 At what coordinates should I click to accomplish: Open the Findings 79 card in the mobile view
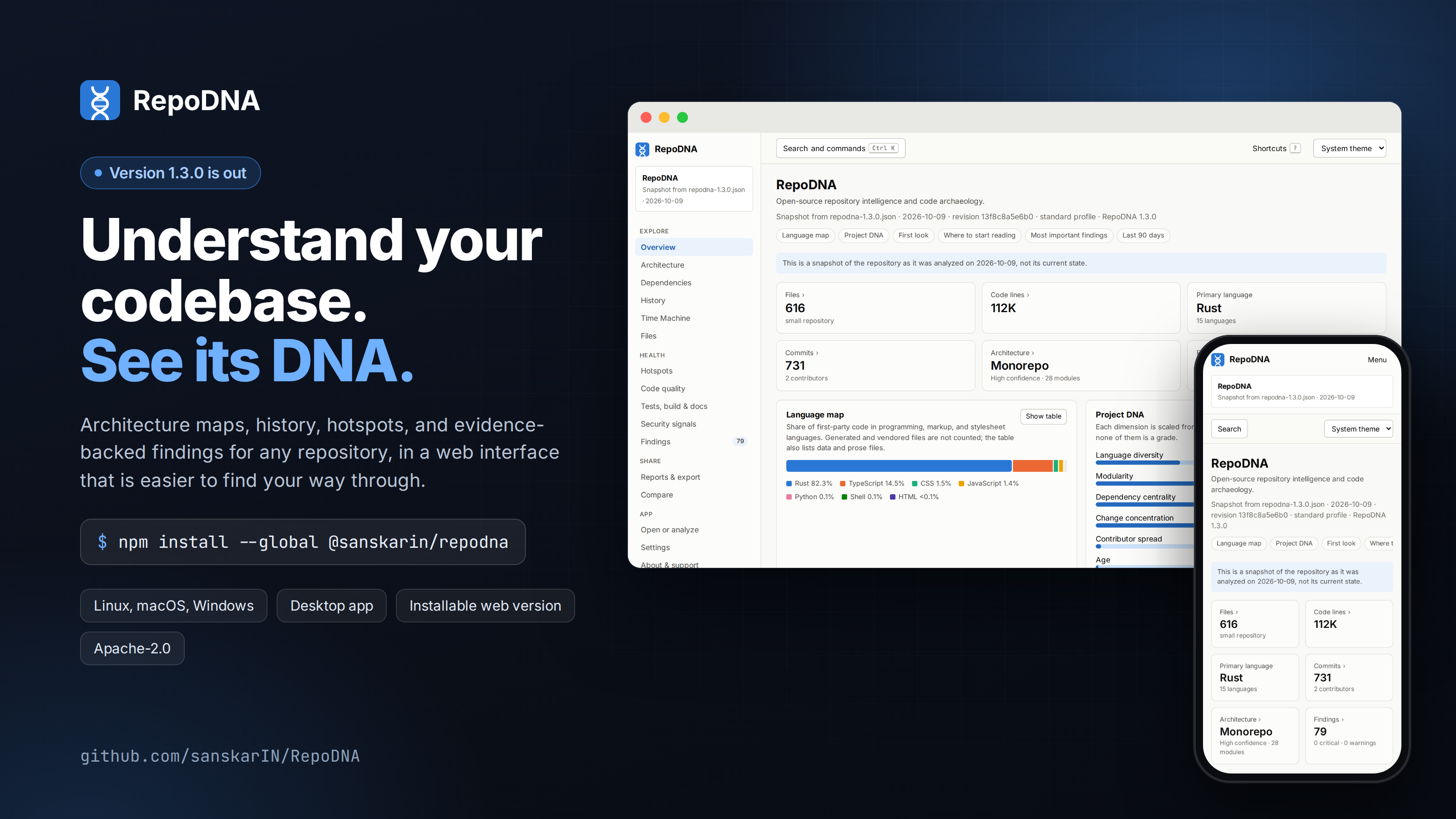(1349, 735)
